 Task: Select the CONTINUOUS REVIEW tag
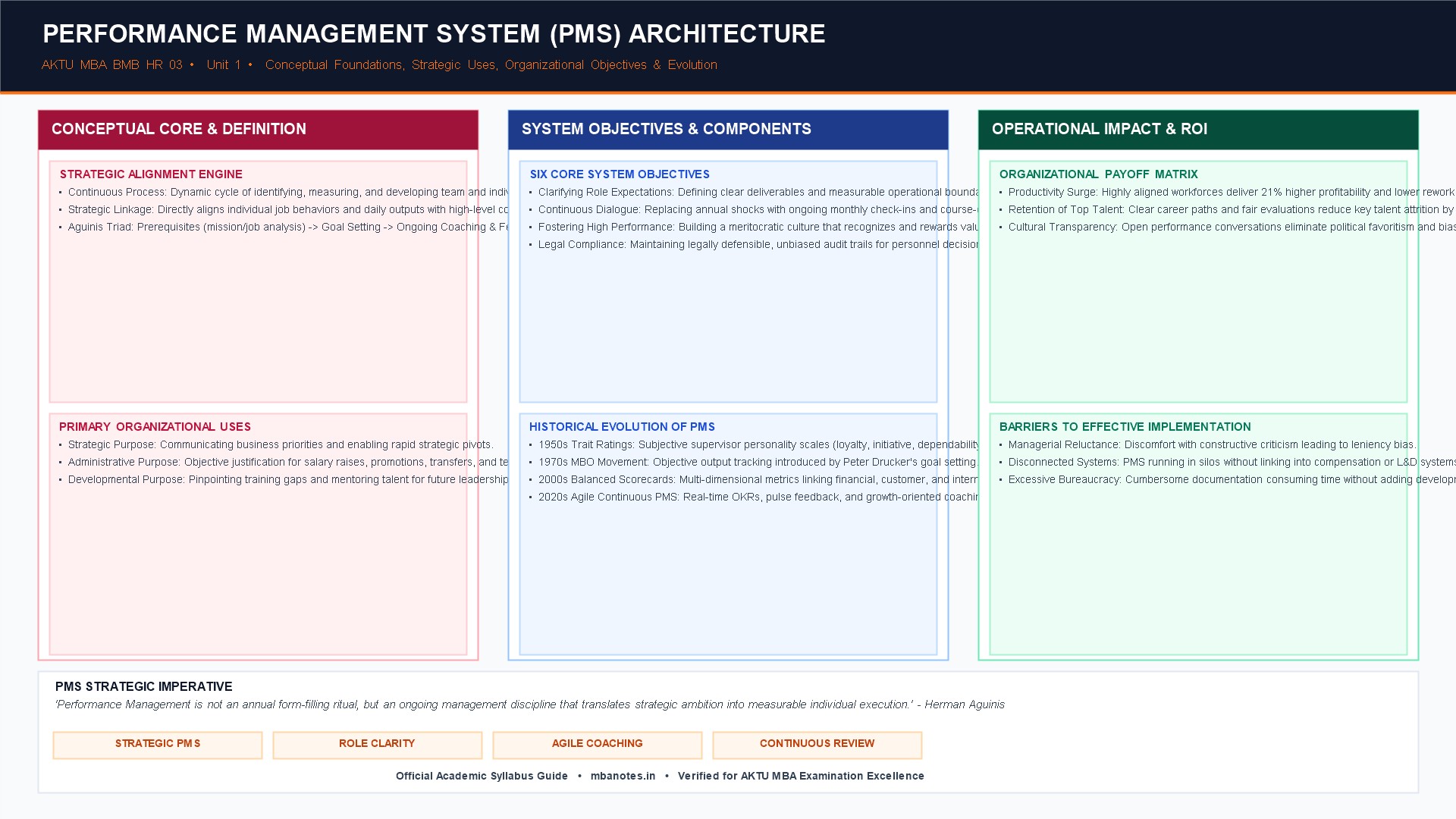pyautogui.click(x=817, y=745)
